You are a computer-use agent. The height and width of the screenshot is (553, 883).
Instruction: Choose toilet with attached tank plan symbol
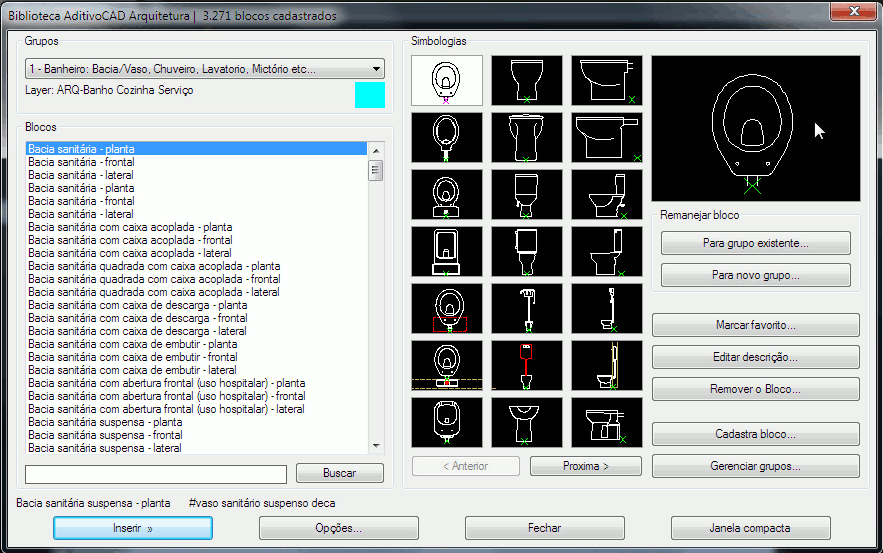(x=447, y=194)
